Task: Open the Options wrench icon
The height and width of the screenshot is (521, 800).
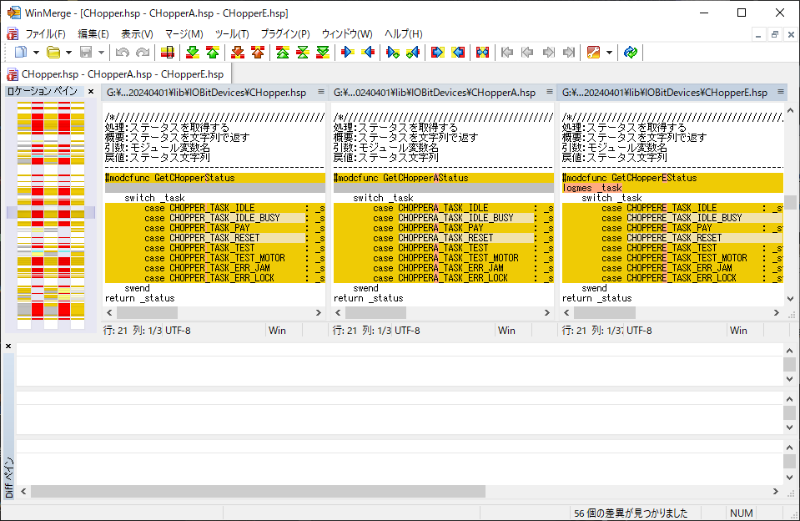Action: pos(593,52)
